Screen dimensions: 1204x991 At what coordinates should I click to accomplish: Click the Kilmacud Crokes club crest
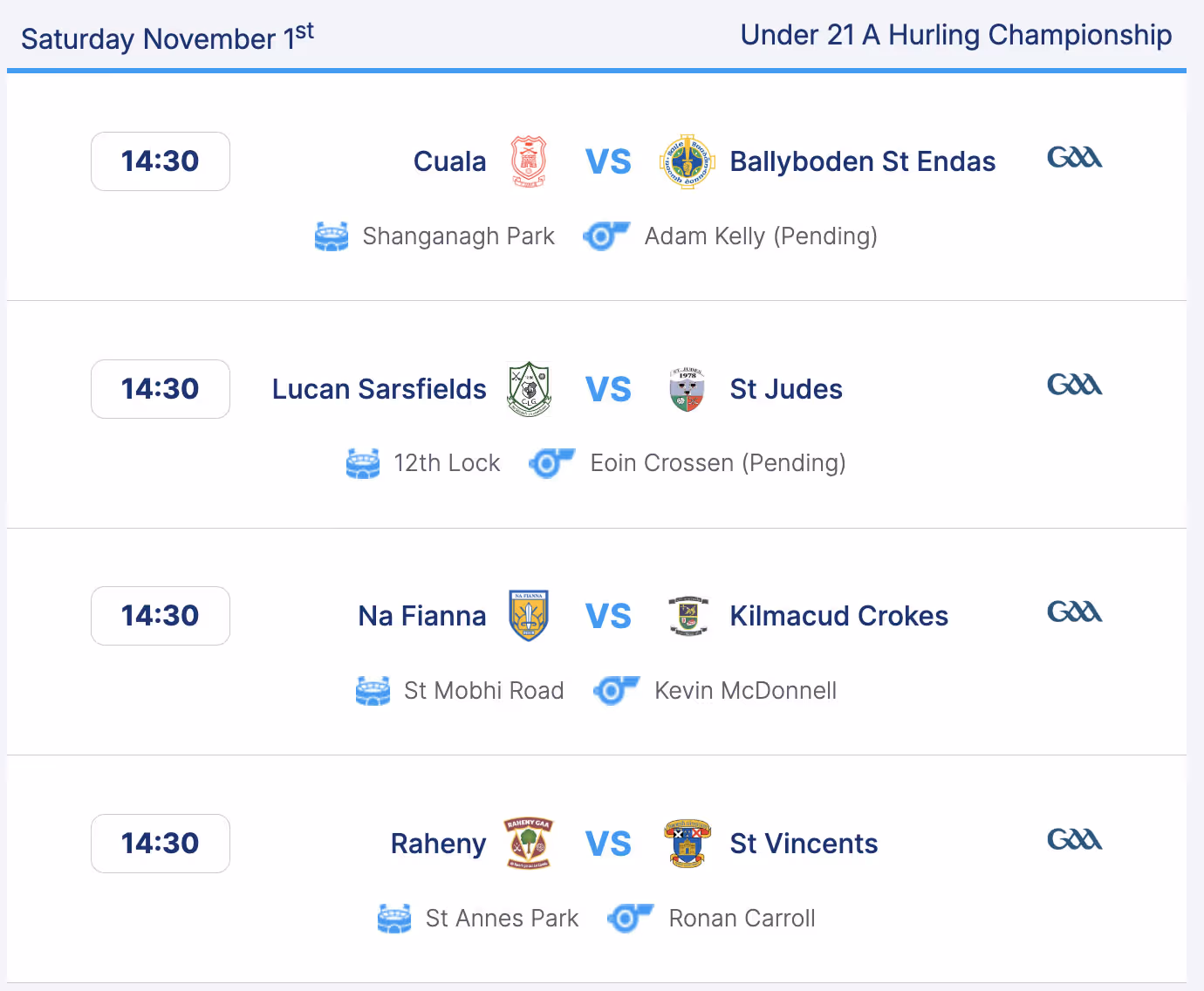(x=688, y=616)
